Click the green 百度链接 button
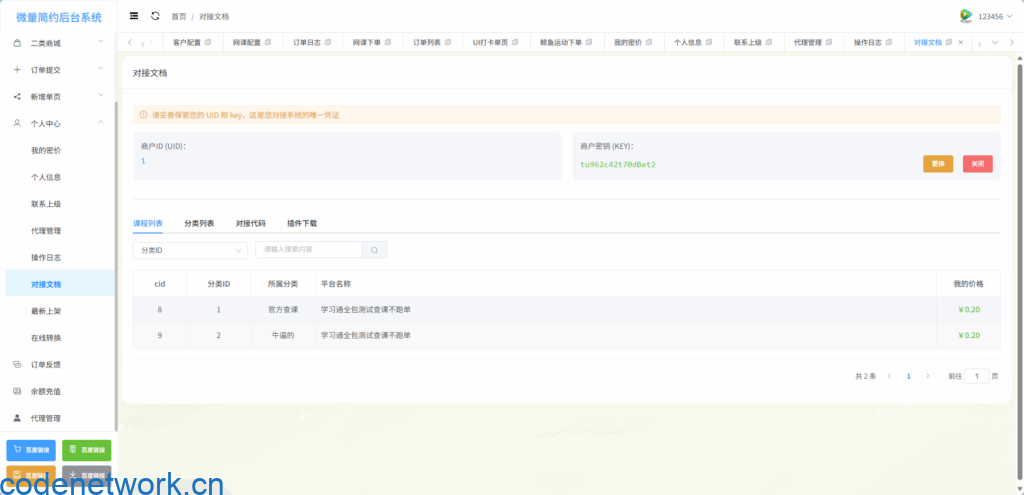The image size is (1024, 495). click(87, 450)
